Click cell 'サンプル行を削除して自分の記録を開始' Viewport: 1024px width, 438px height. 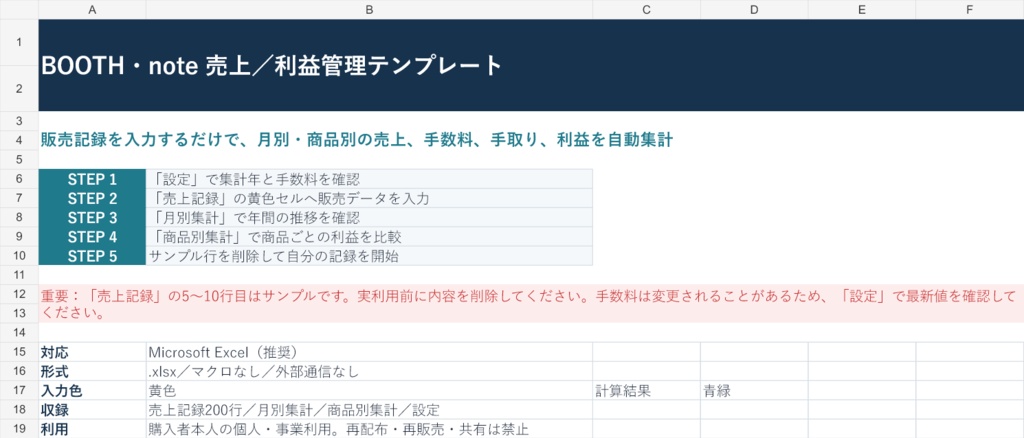[x=369, y=256]
